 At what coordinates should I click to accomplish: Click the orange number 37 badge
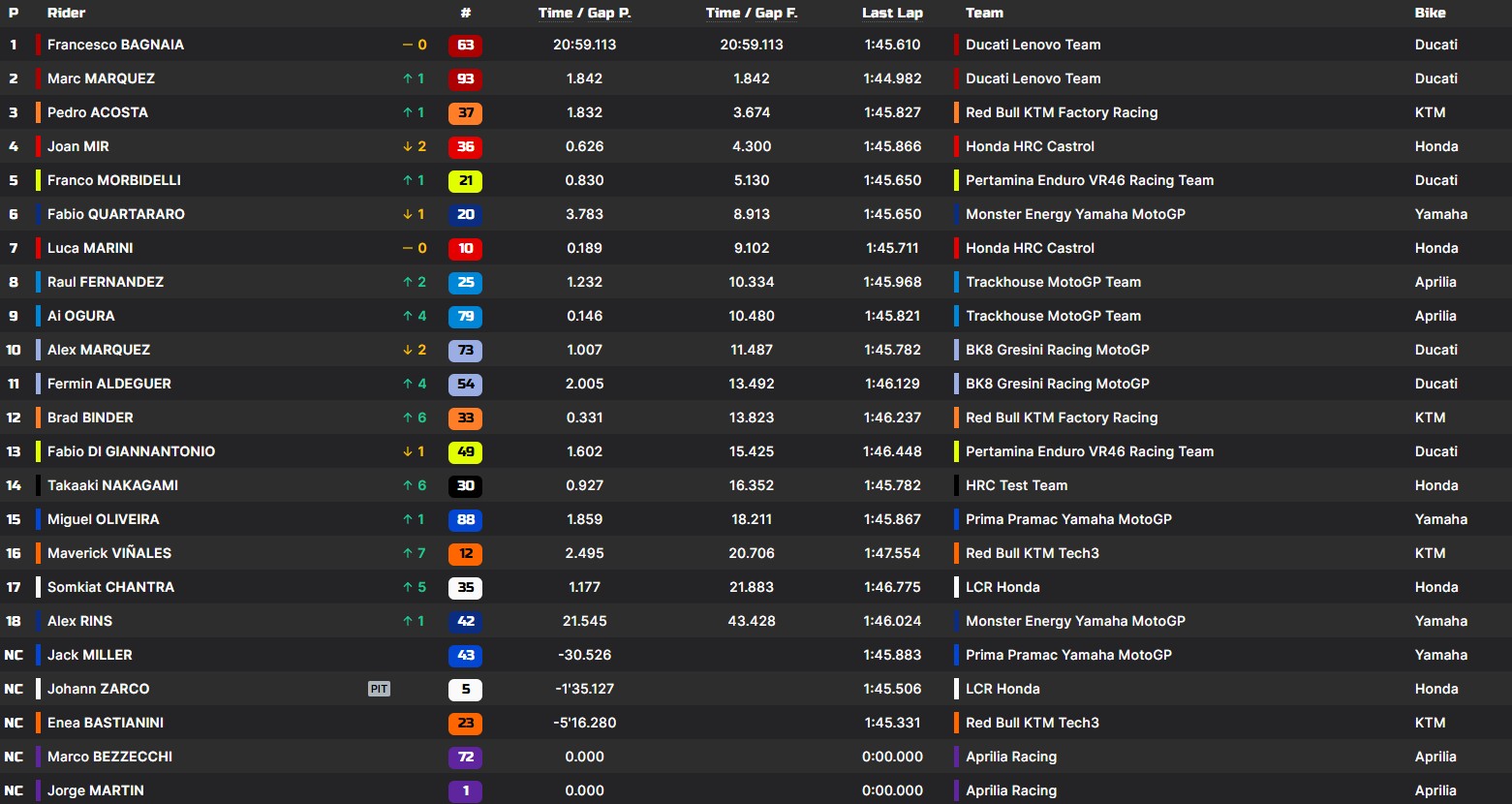[x=465, y=112]
